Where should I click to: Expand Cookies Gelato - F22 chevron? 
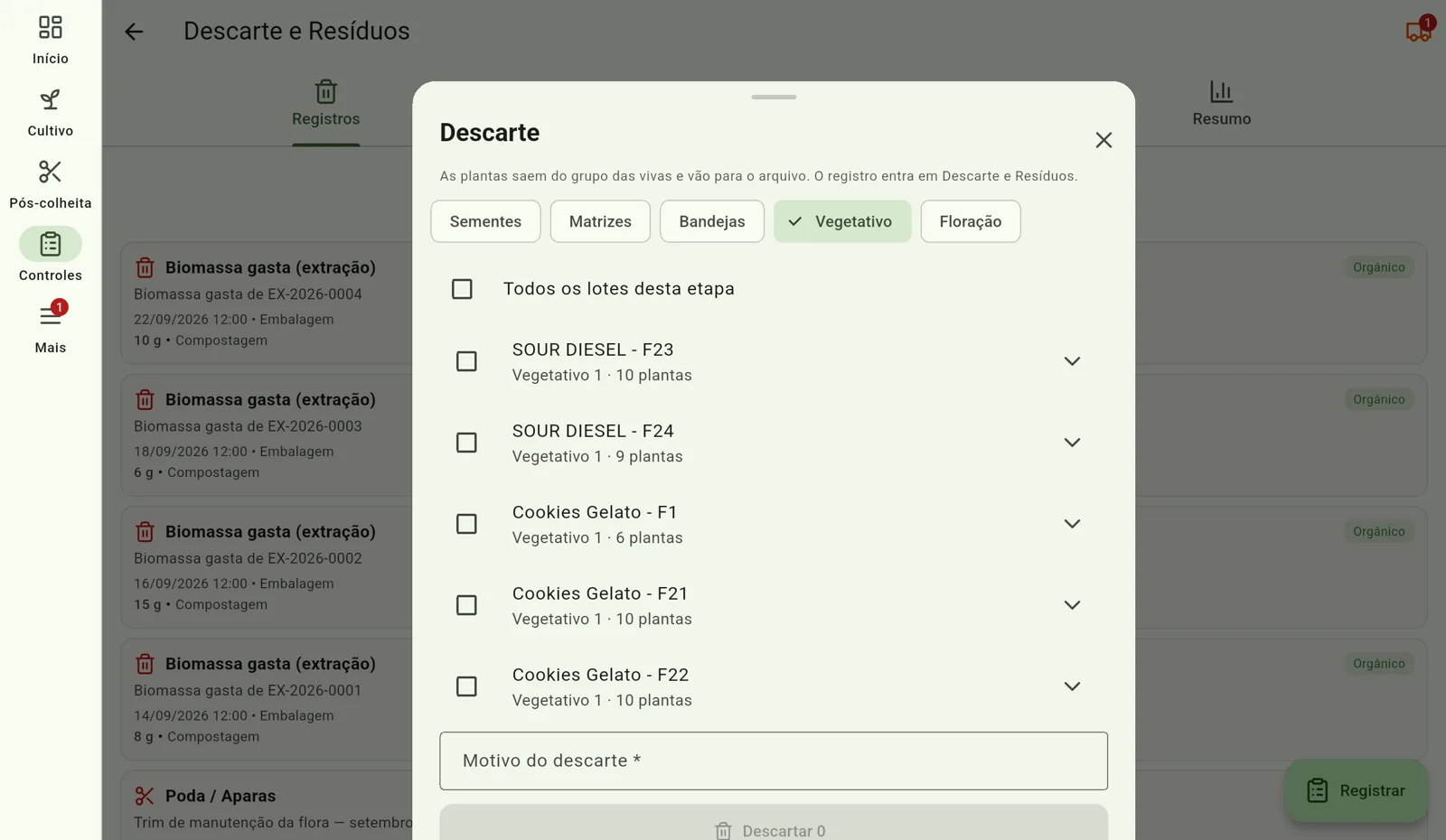pos(1072,686)
